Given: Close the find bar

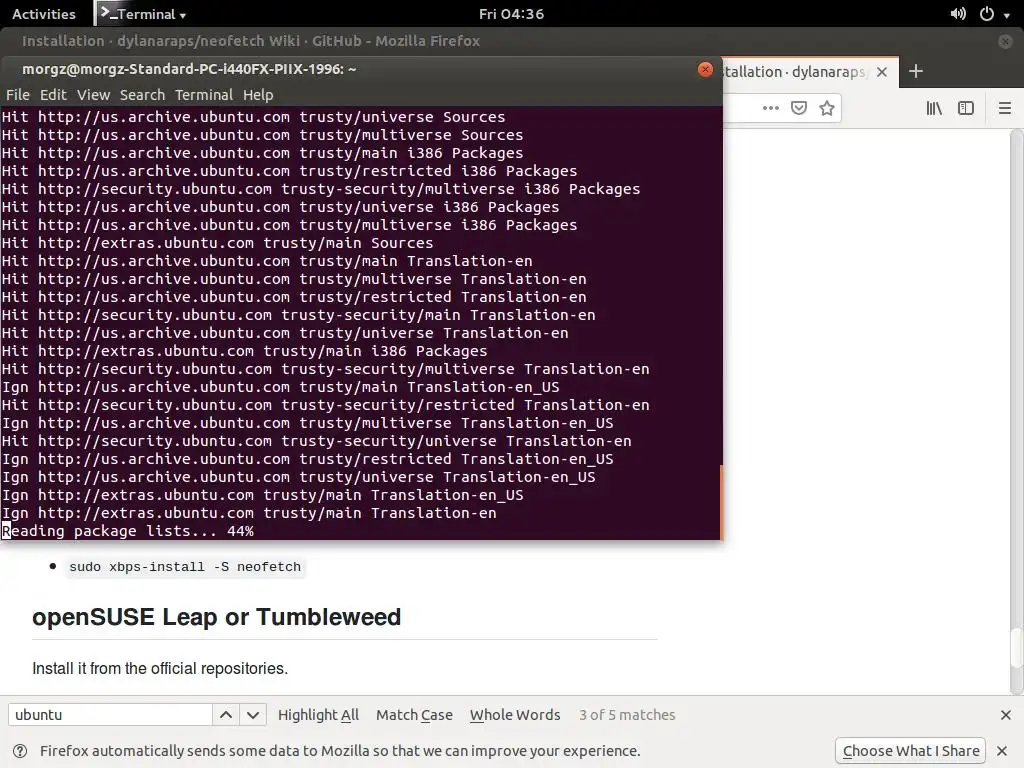Looking at the screenshot, I should click(1006, 715).
